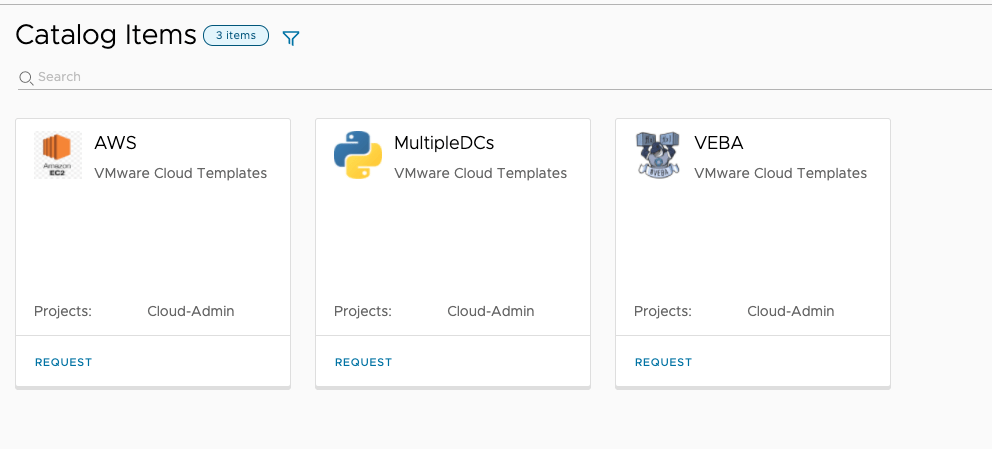Viewport: 992px width, 449px height.
Task: Select the VEBA card title
Action: (719, 143)
